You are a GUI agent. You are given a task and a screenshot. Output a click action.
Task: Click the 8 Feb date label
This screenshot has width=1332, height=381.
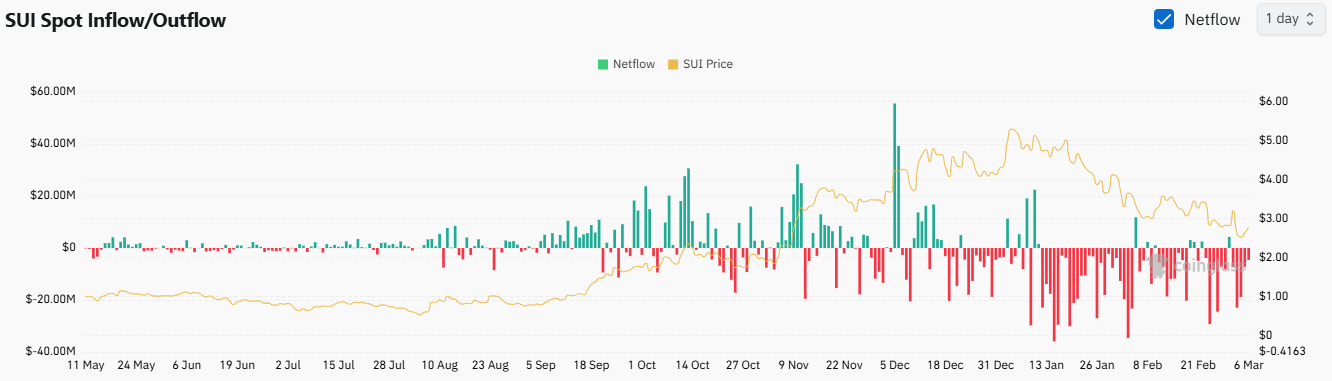1149,366
